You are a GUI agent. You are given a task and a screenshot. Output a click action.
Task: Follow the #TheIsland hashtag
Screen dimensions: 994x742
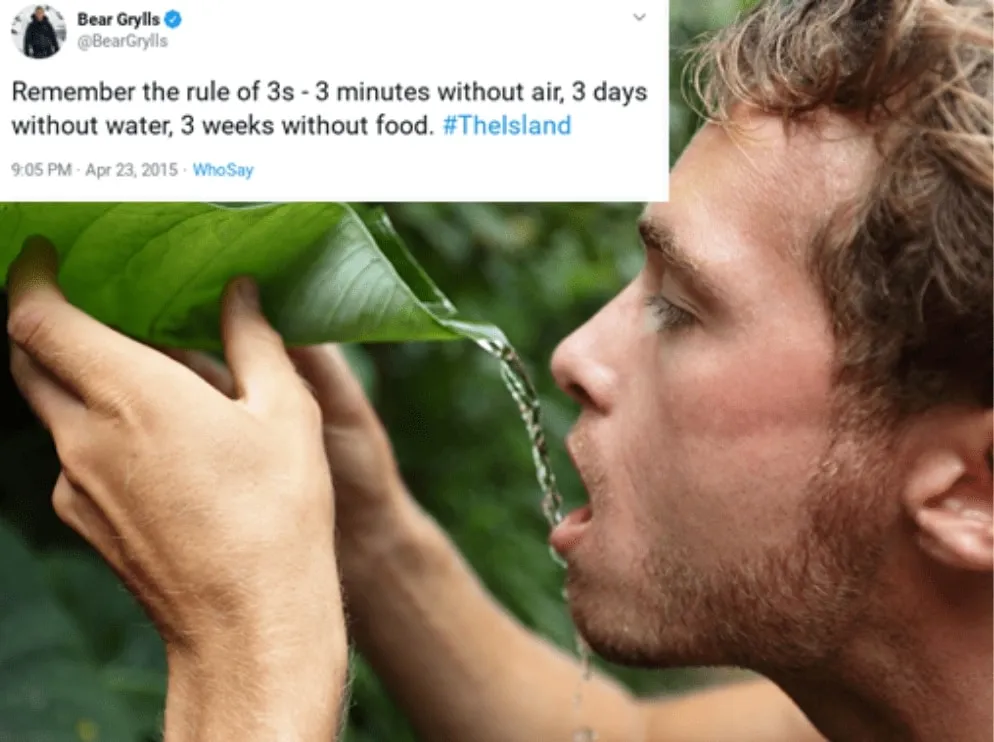click(507, 125)
